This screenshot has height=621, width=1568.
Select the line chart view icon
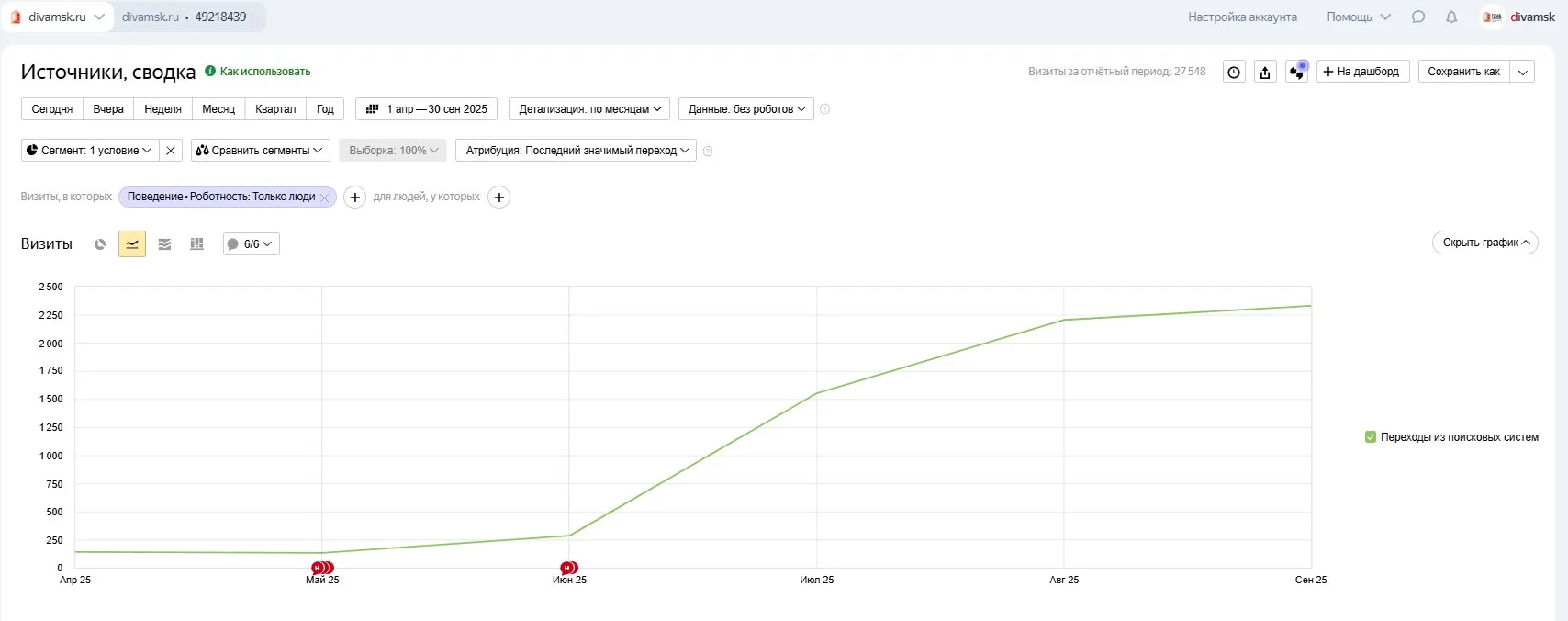pyautogui.click(x=132, y=243)
